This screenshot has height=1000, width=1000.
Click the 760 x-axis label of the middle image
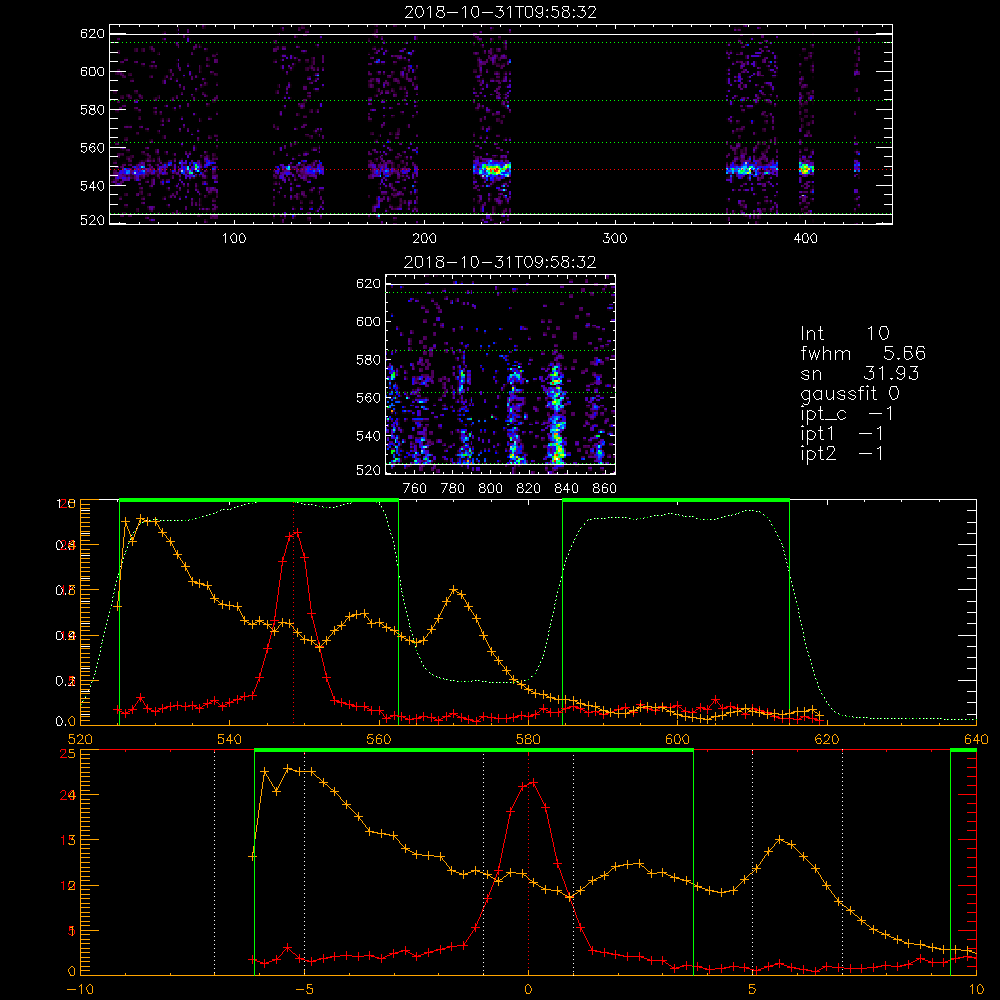point(415,489)
